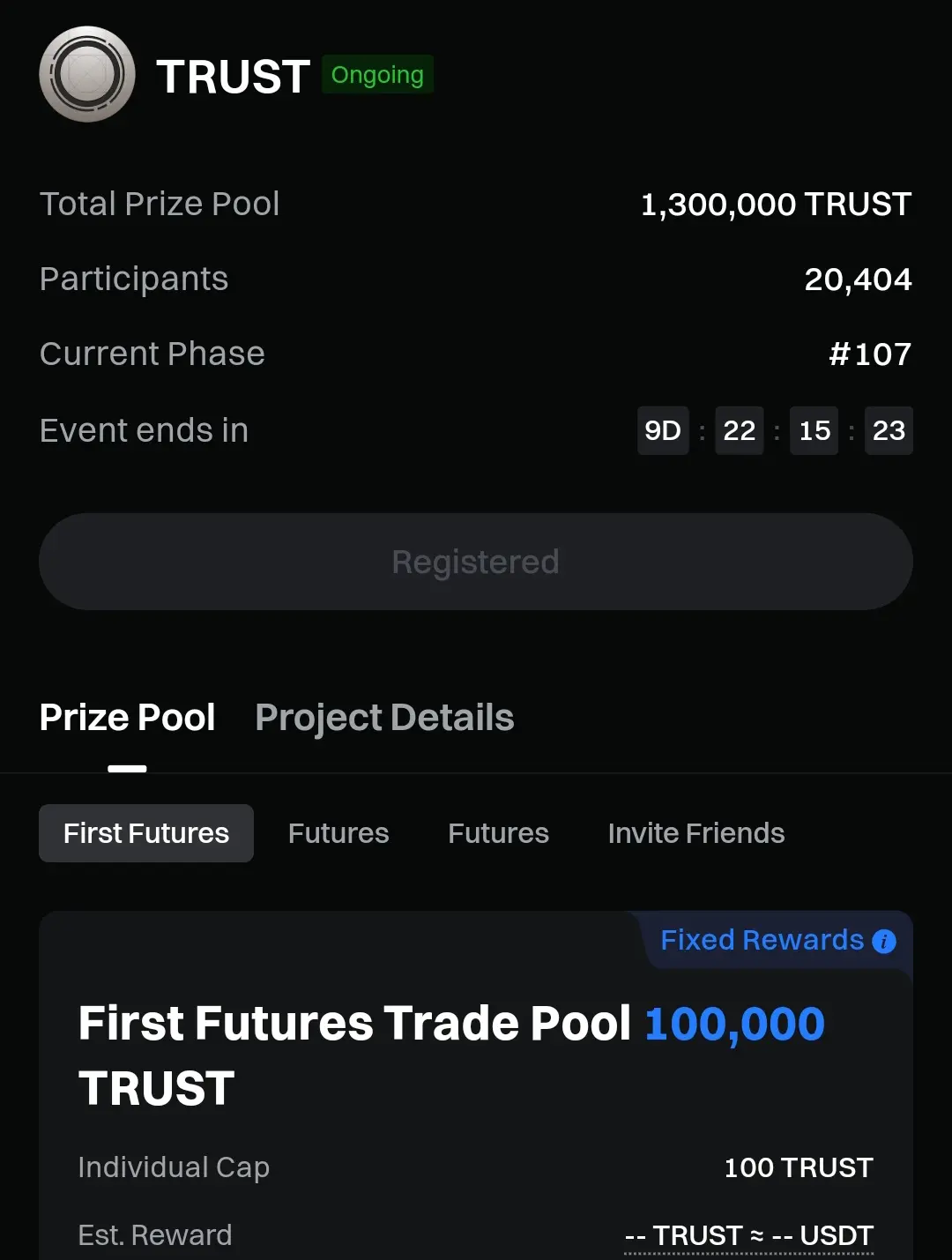Tap the 1,300,000 TRUST prize pool value
This screenshot has height=1260, width=952.
776,205
